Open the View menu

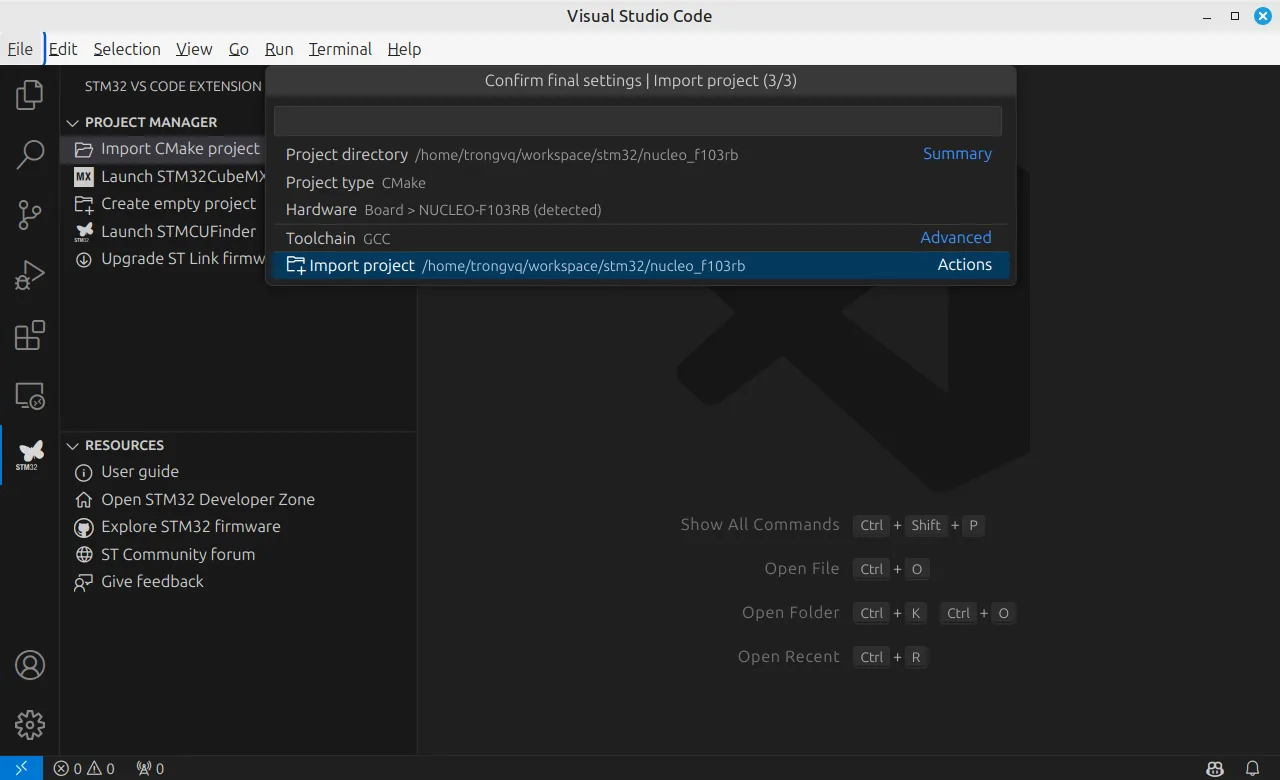[194, 49]
